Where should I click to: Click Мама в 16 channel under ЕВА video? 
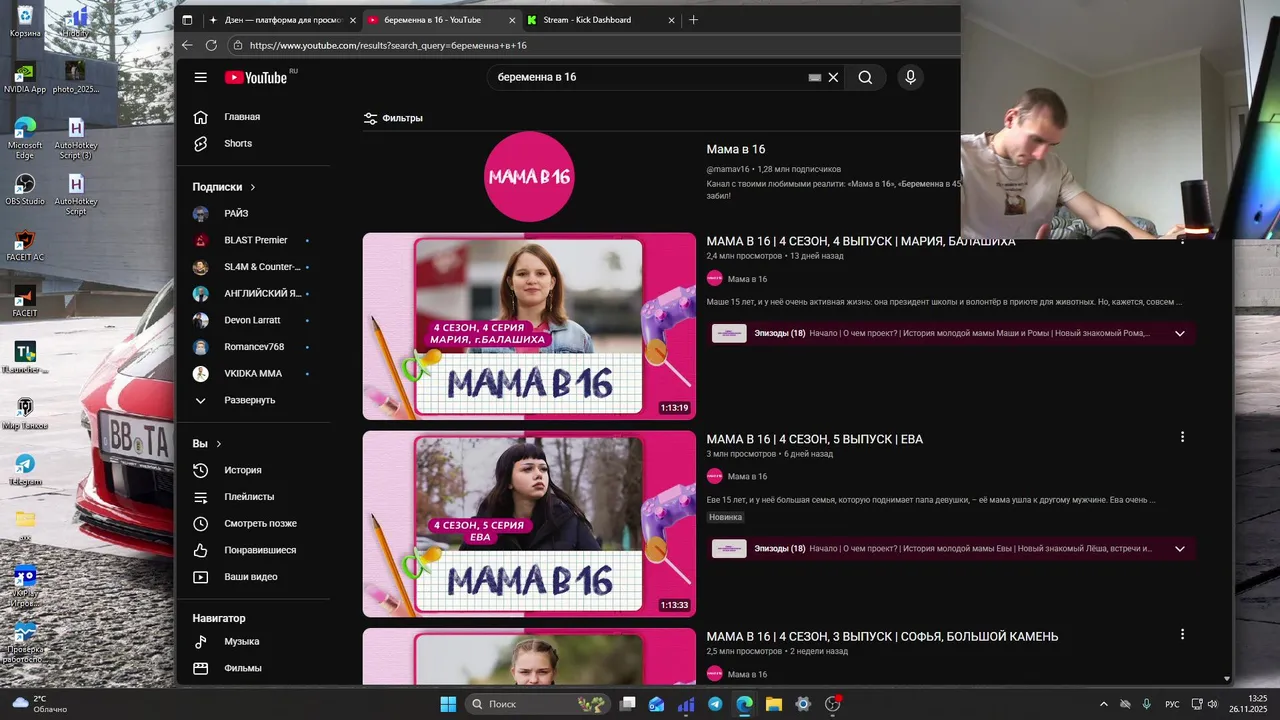pos(747,477)
